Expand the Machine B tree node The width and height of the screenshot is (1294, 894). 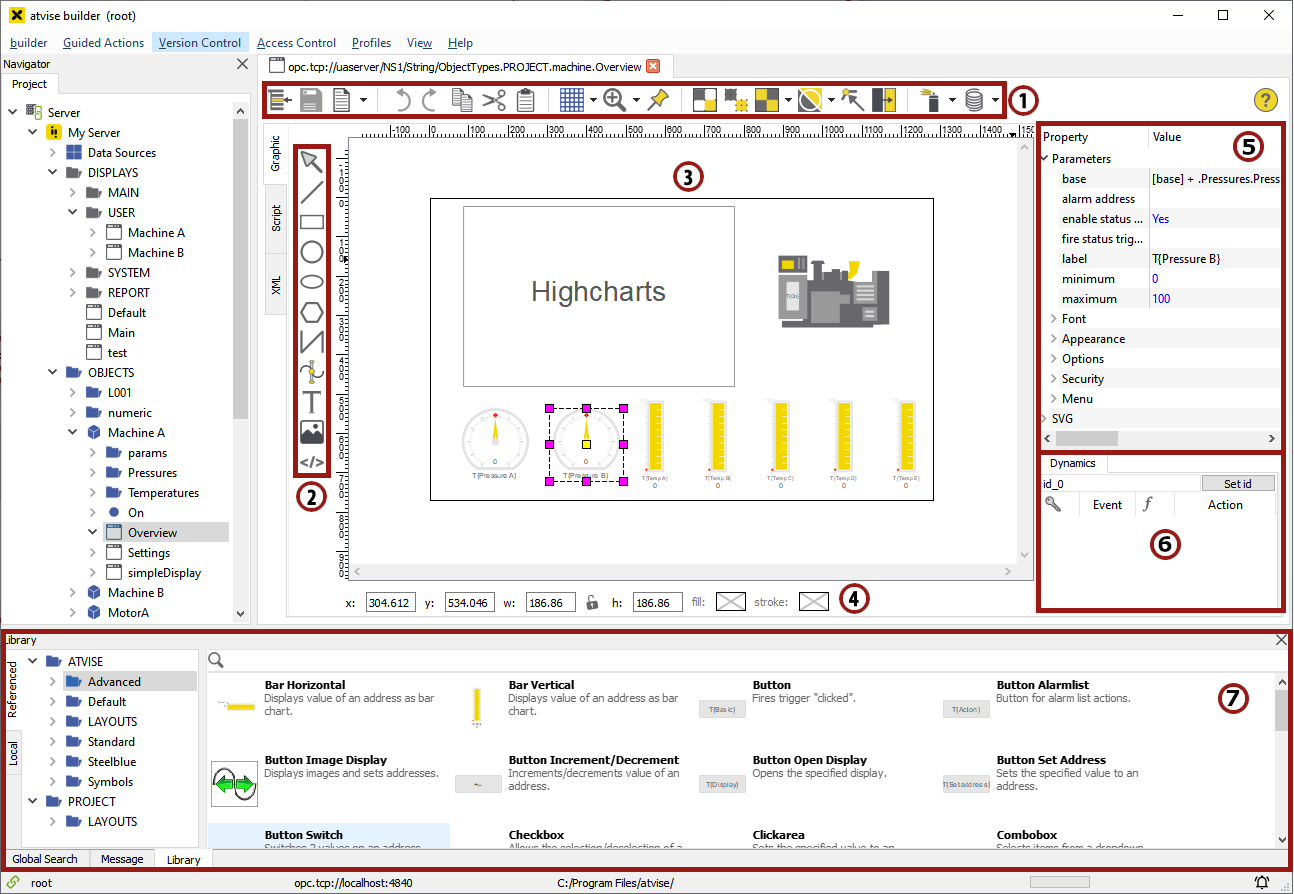[x=74, y=593]
